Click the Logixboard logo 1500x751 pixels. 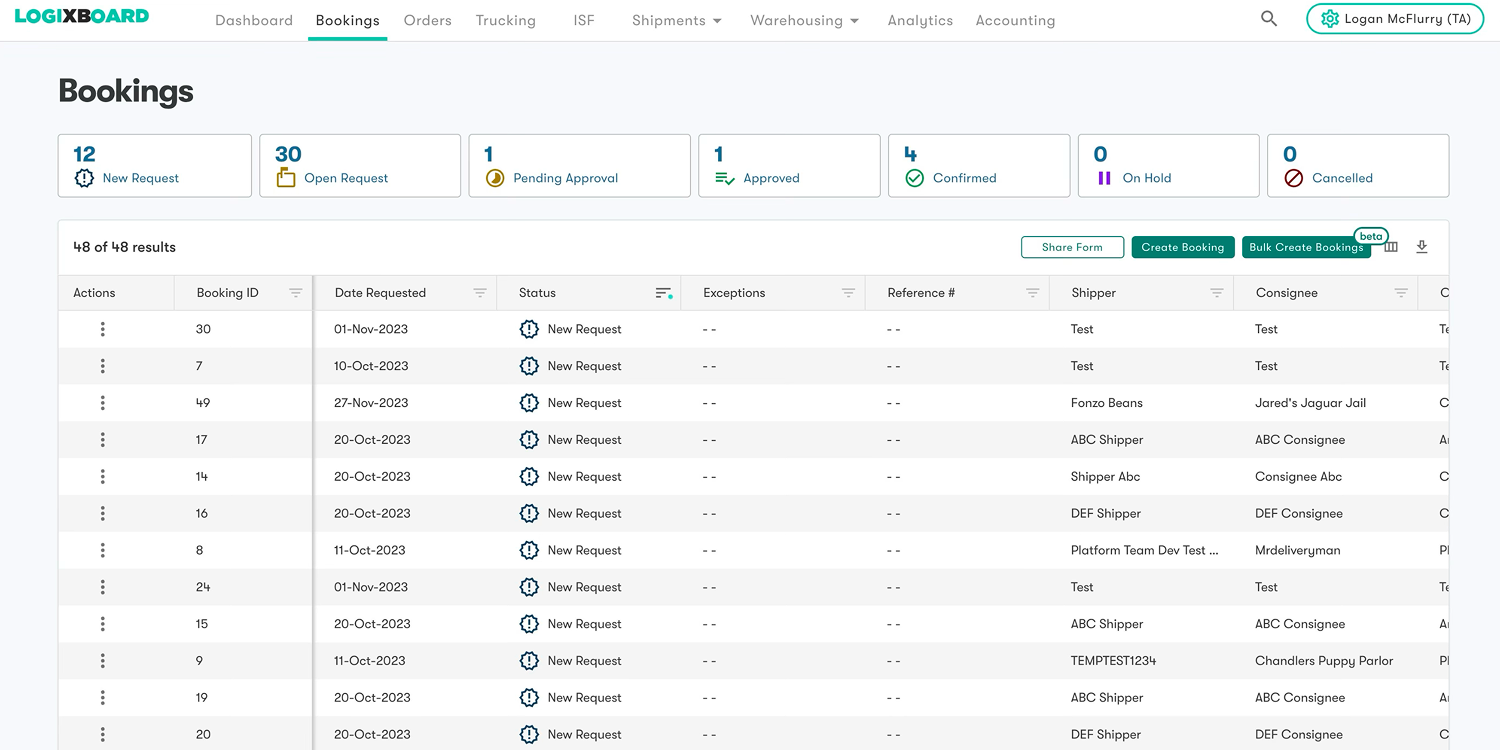(x=82, y=16)
